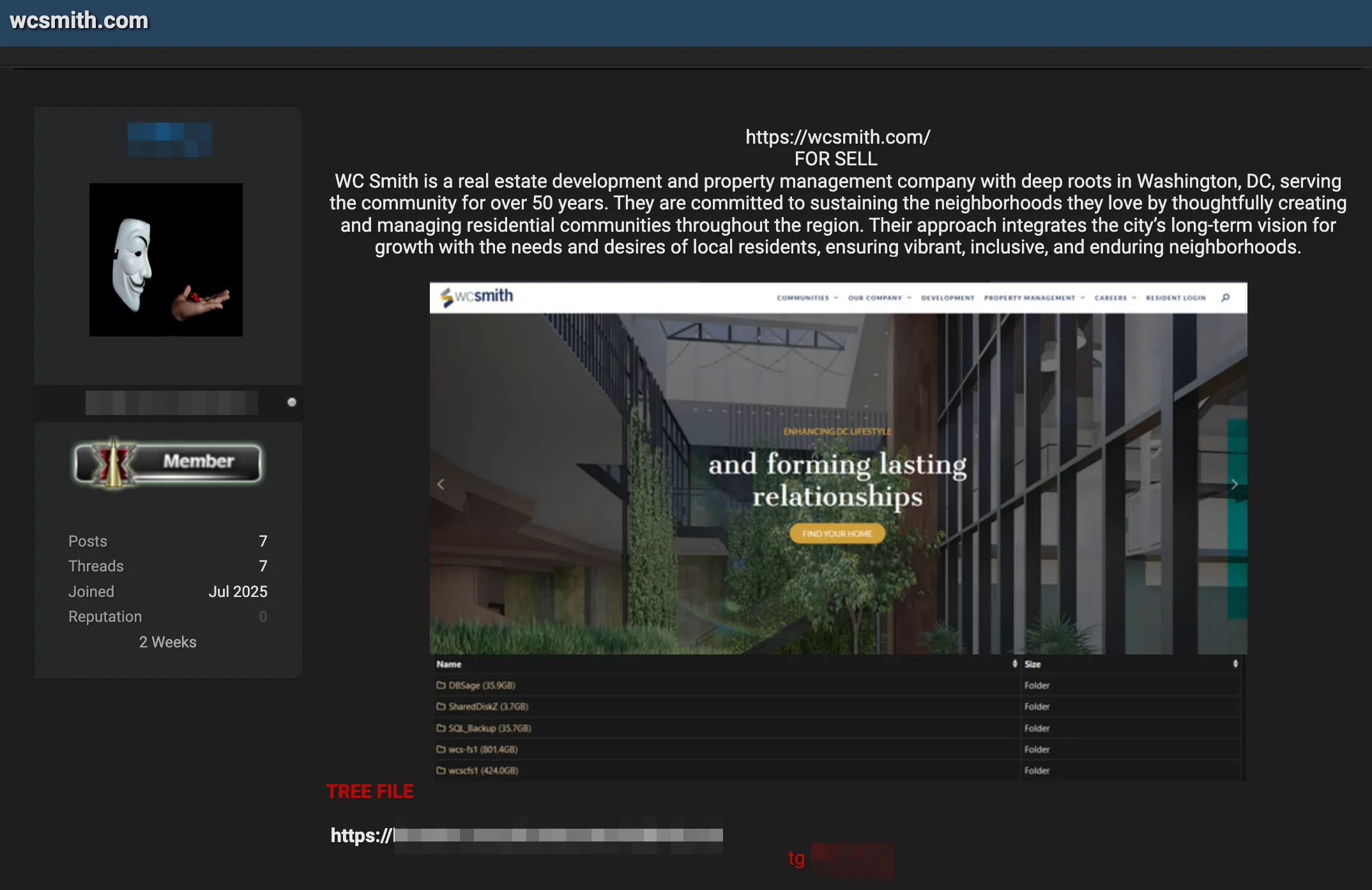
Task: Click the 2 Weeks membership label
Action: click(x=168, y=642)
